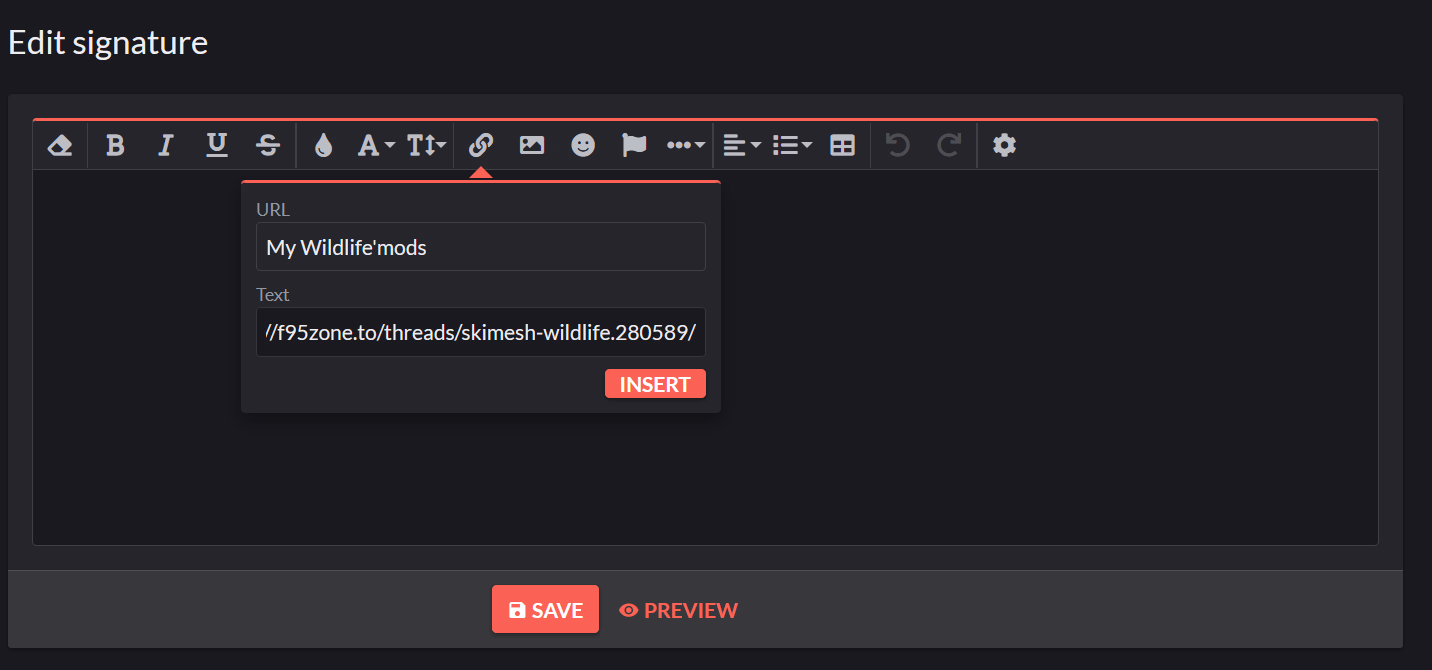
Task: Toggle underline formatting
Action: tap(217, 146)
